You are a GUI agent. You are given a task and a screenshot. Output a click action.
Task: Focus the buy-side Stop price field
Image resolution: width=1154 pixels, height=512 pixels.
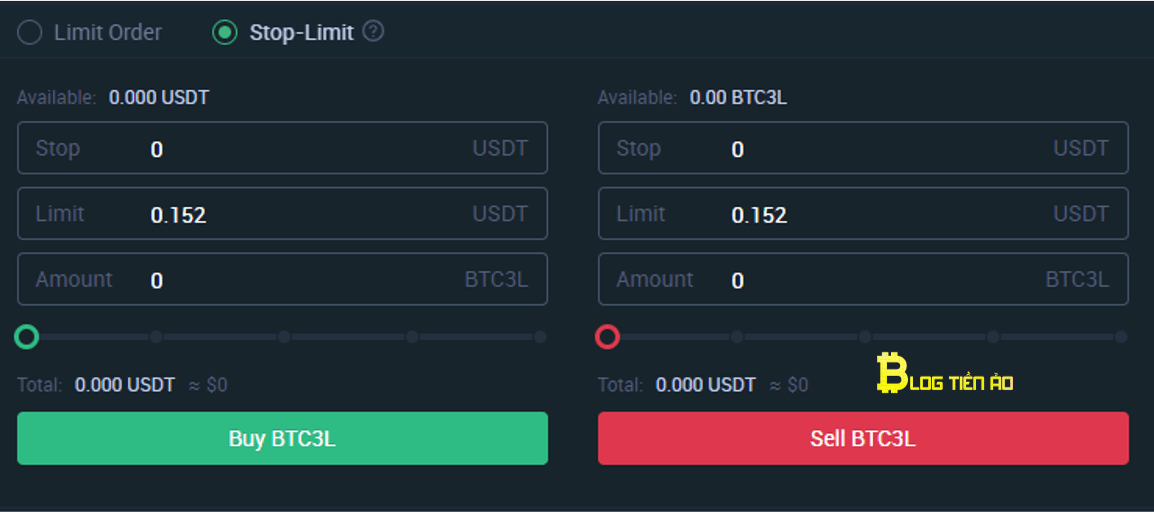[x=283, y=148]
